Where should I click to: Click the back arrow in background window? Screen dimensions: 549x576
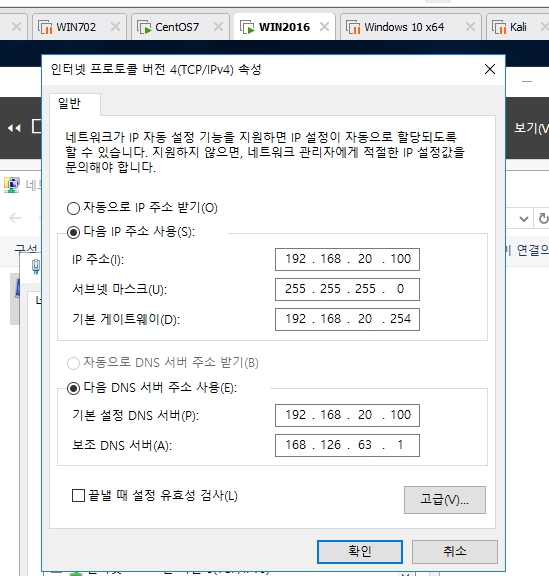coord(15,218)
